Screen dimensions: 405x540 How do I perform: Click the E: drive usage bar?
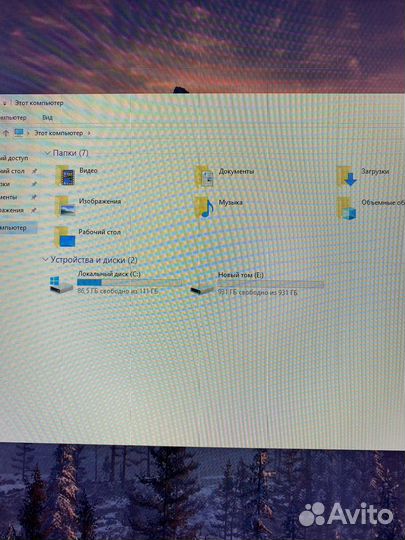271,284
